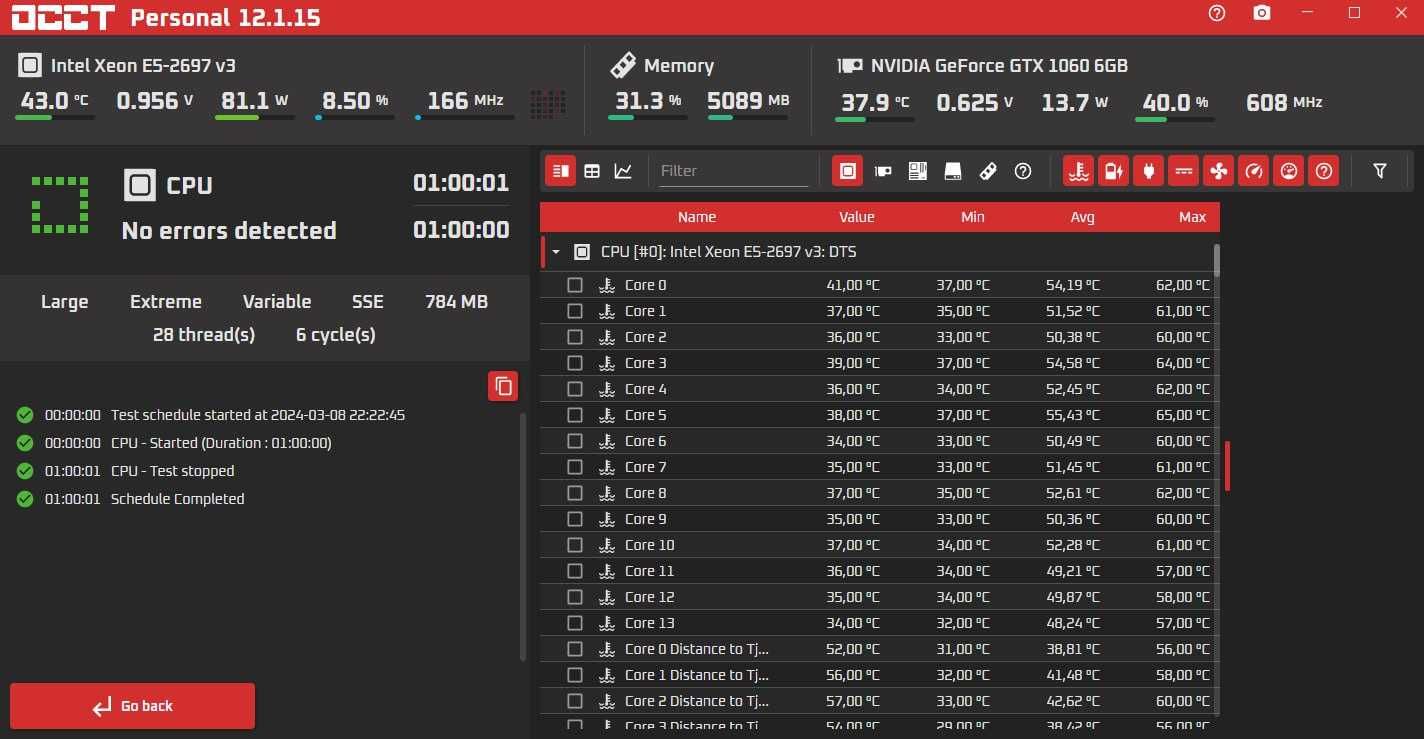Viewport: 1424px width, 739px height.
Task: Toggle the battery power sensor type filter
Action: click(x=1113, y=171)
